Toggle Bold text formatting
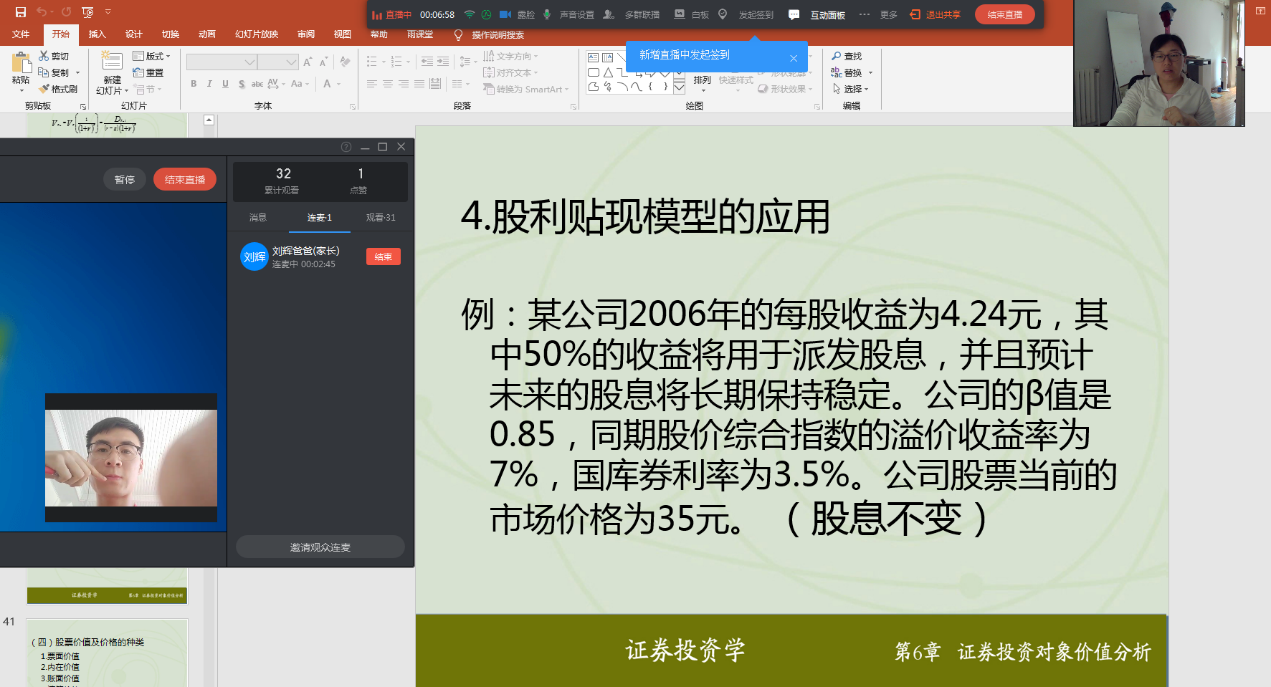 click(194, 84)
